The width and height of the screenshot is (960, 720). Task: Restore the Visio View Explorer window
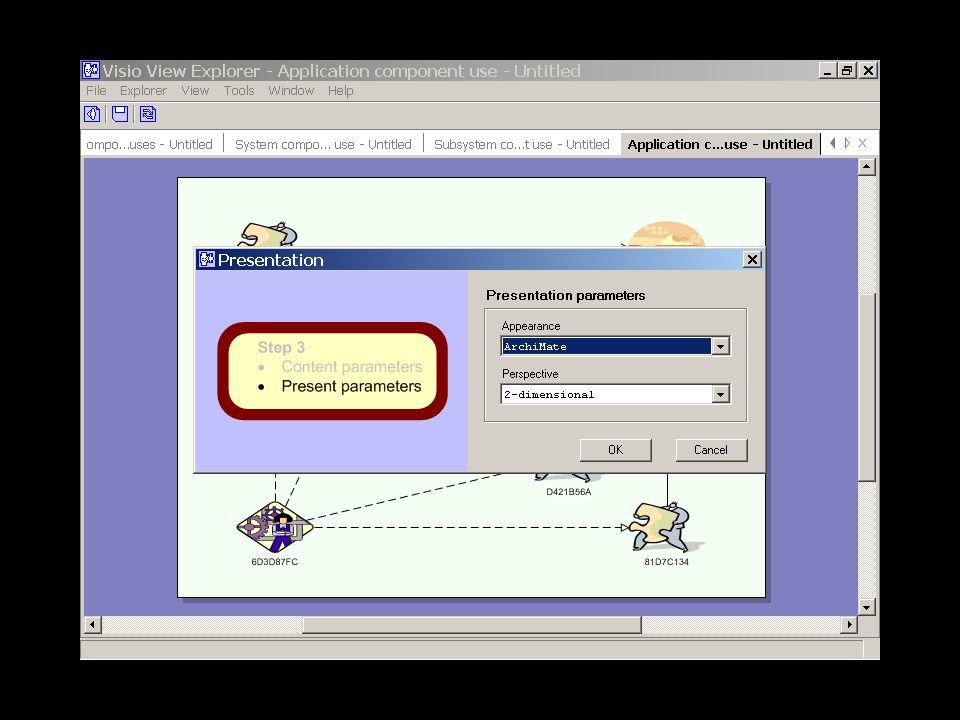click(847, 70)
